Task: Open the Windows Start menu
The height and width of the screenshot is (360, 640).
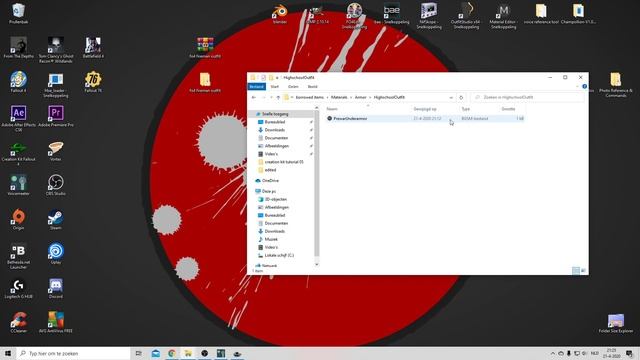Action: tap(8, 353)
